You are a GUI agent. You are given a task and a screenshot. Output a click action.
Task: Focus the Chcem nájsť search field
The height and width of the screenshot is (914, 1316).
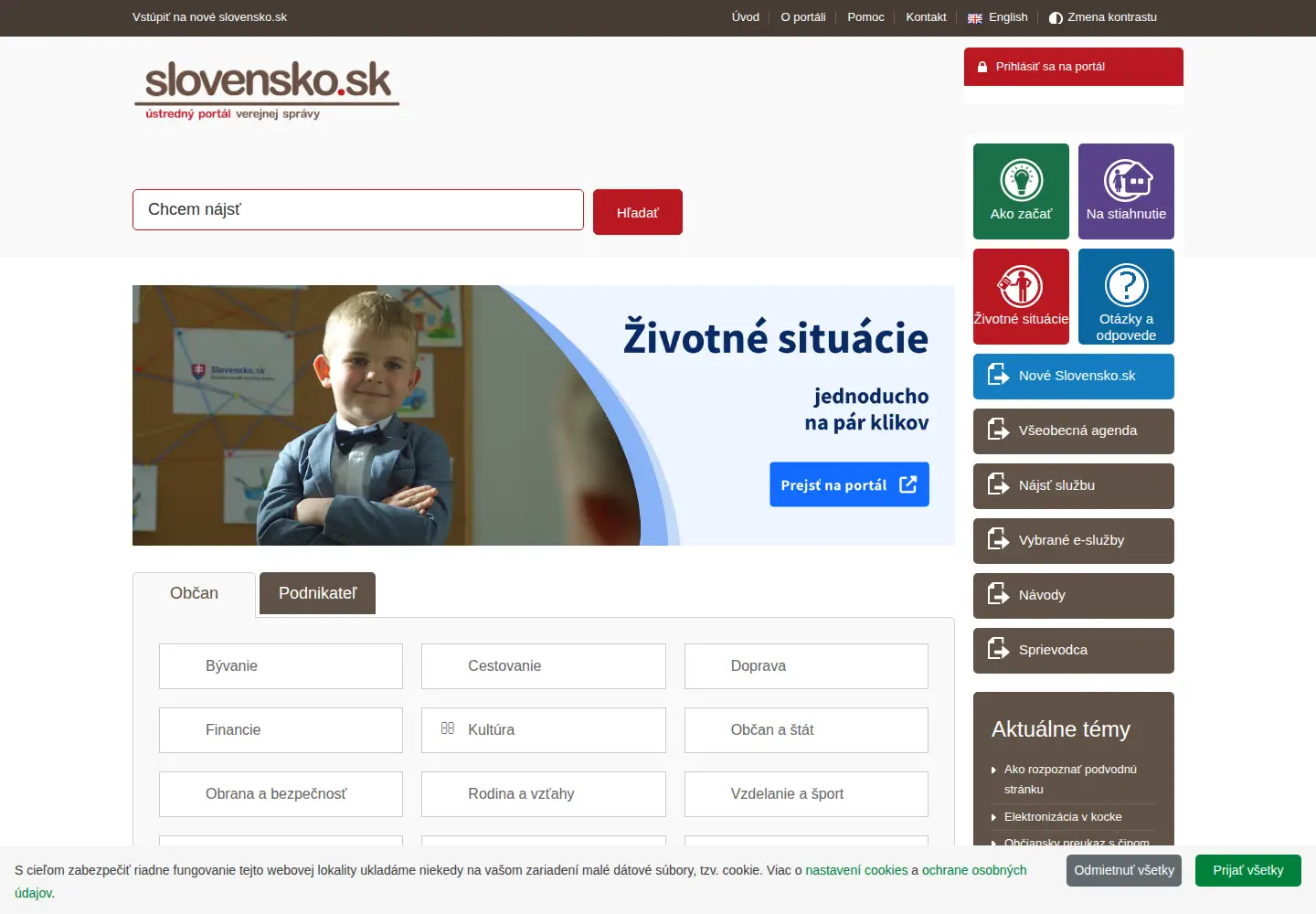click(x=358, y=209)
